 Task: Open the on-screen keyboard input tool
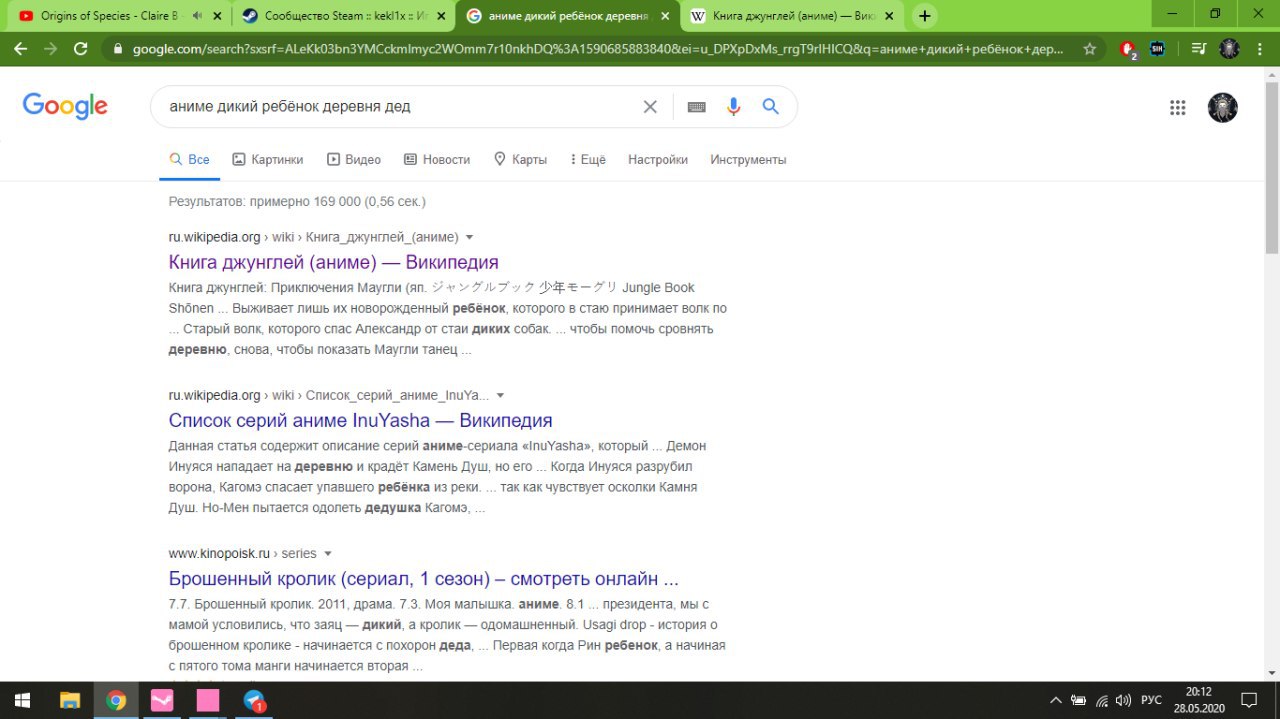[697, 107]
